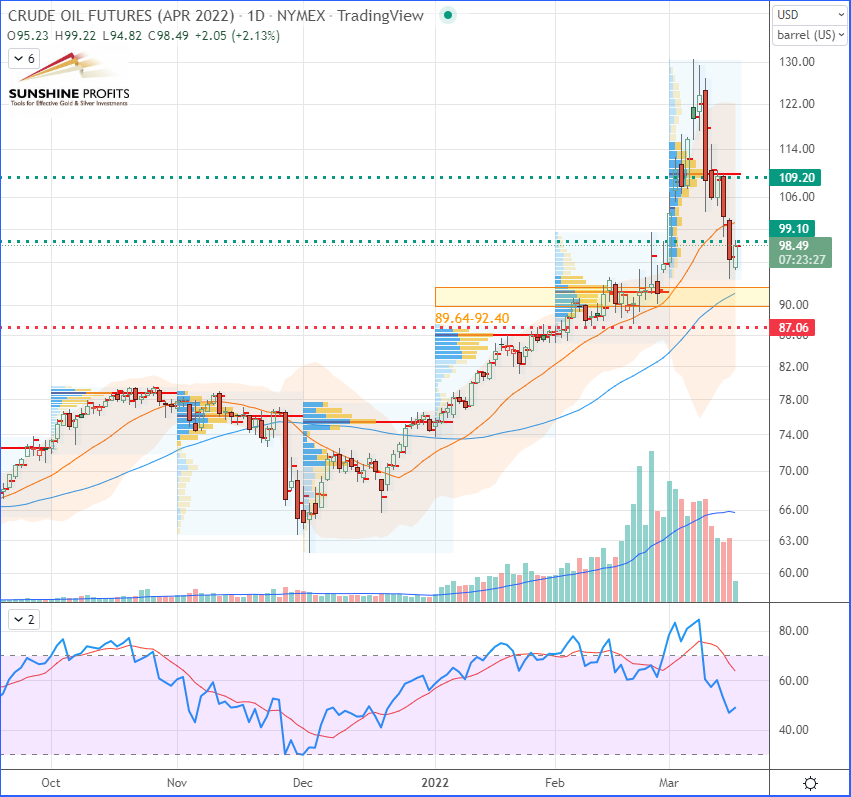Screen dimensions: 851x797
Task: Click the 70.00 price scale value
Action: 793,471
